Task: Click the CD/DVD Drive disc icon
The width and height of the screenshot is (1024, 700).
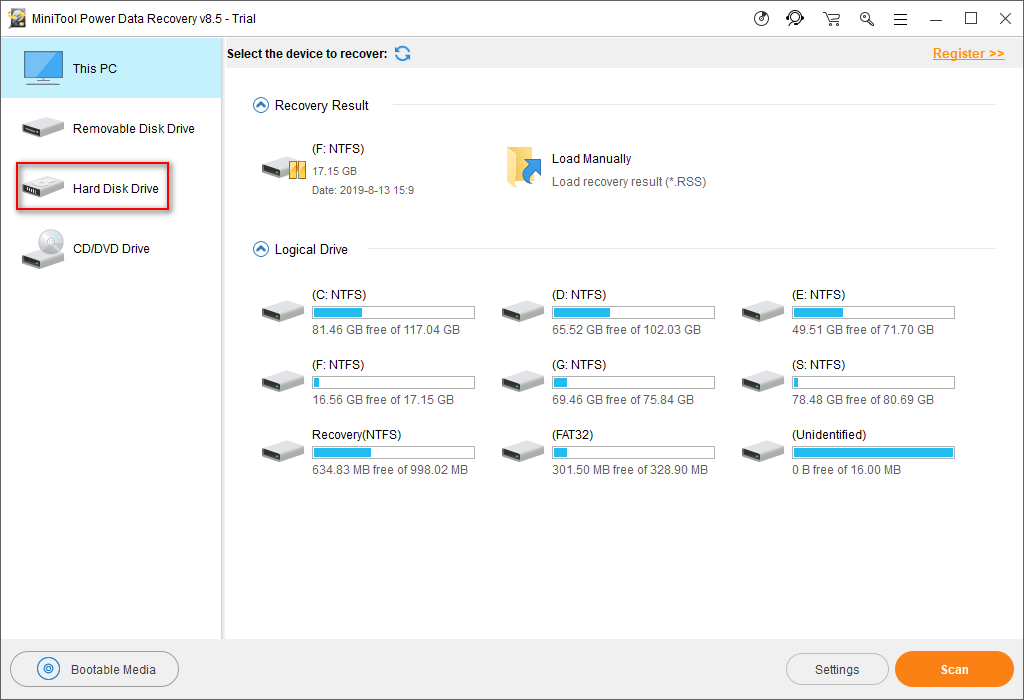Action: click(43, 249)
